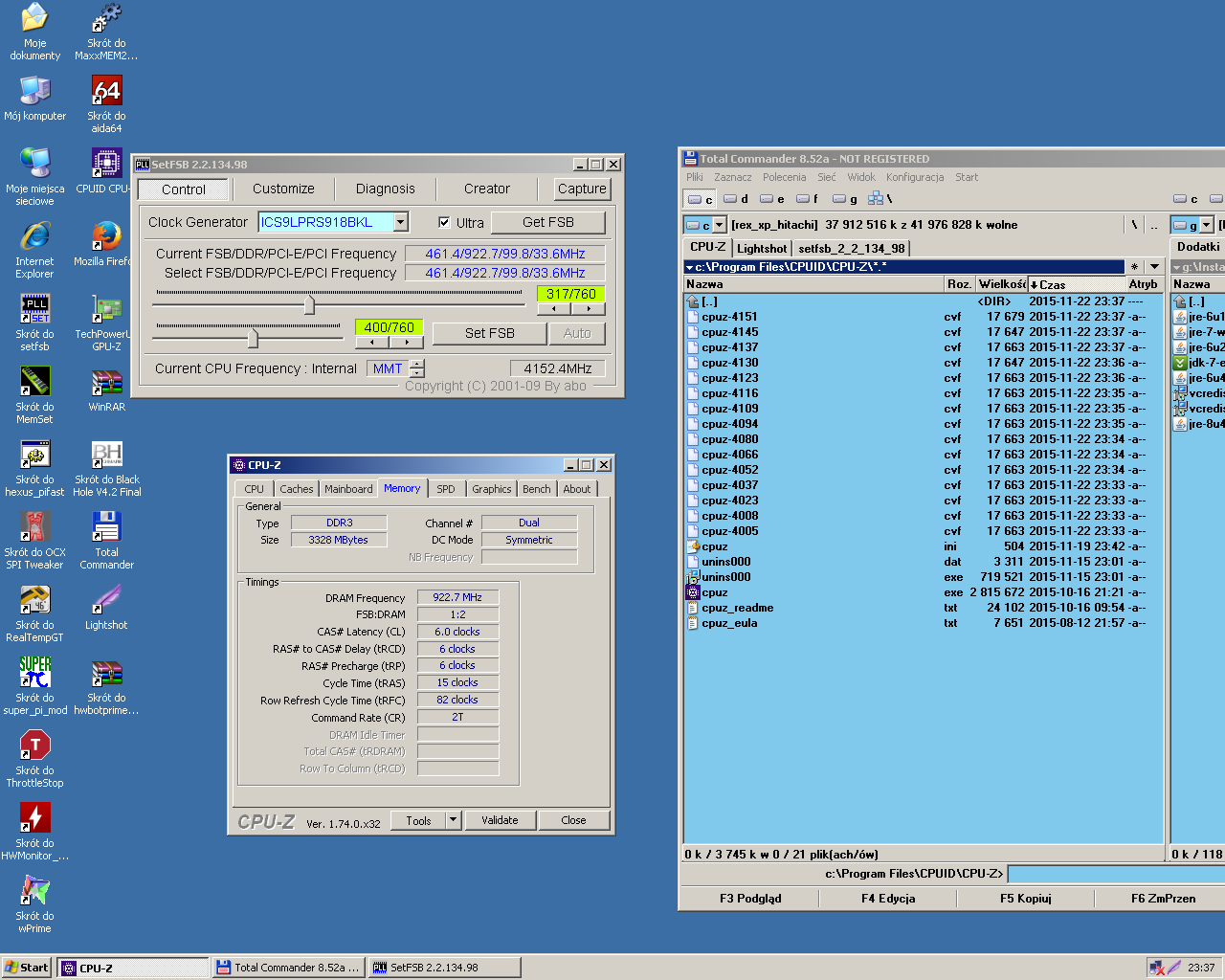Click the upper FSB slider thumb

(x=309, y=304)
